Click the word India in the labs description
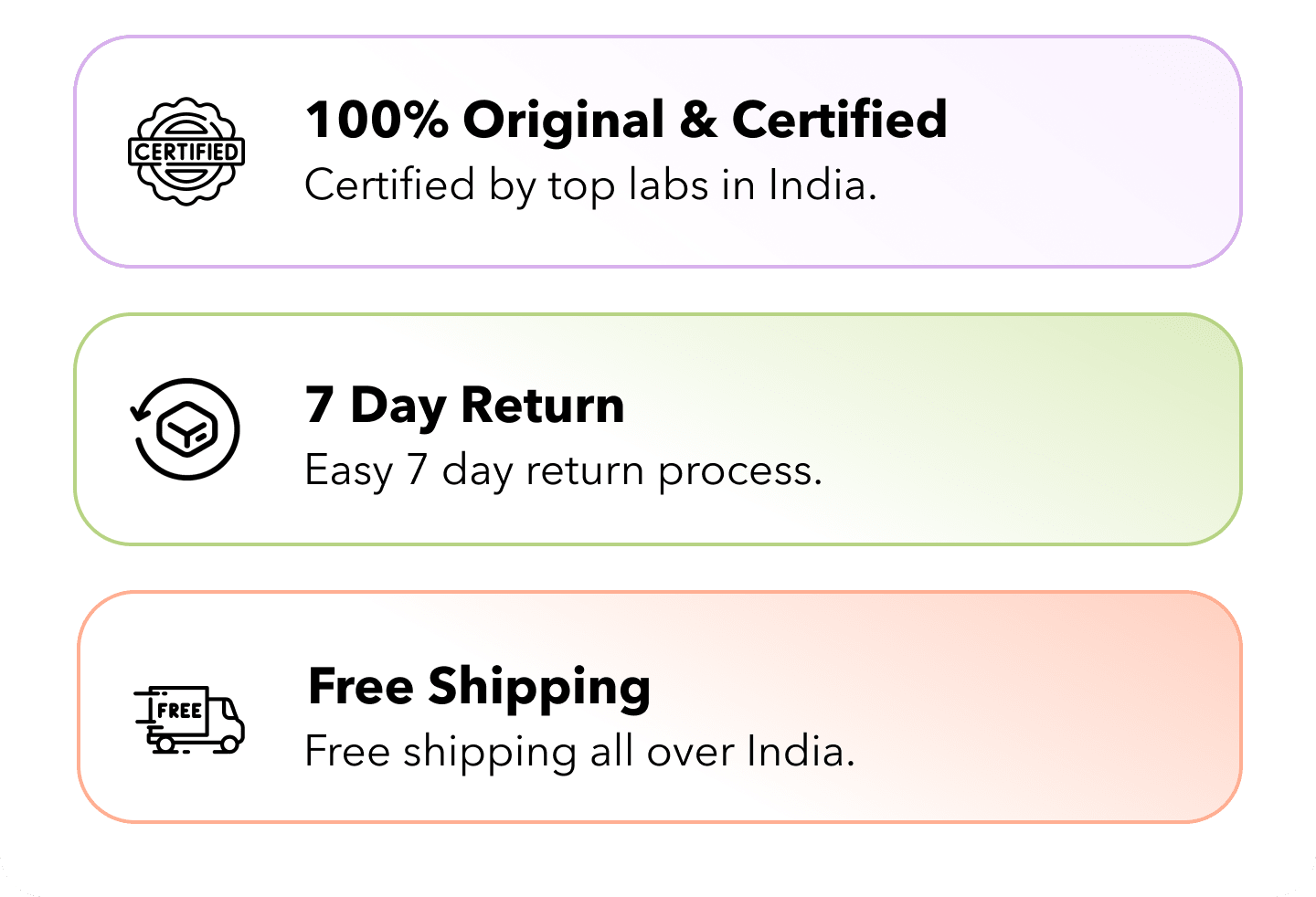Image resolution: width=1316 pixels, height=897 pixels. [x=822, y=185]
